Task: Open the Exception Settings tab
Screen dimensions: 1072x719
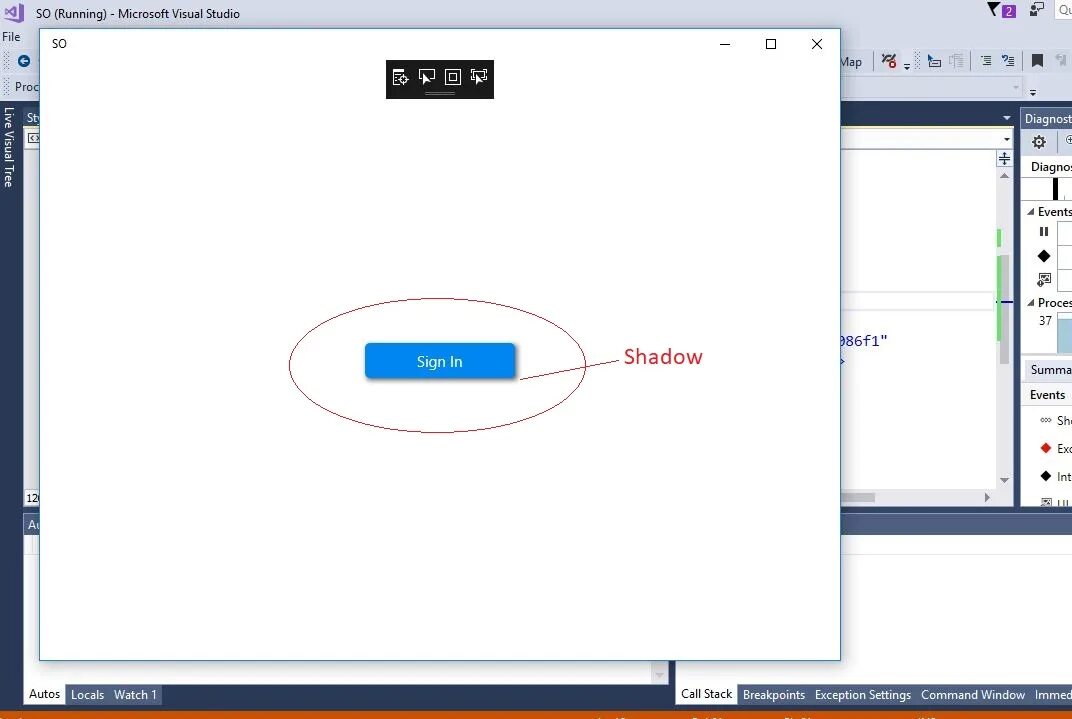Action: [863, 695]
